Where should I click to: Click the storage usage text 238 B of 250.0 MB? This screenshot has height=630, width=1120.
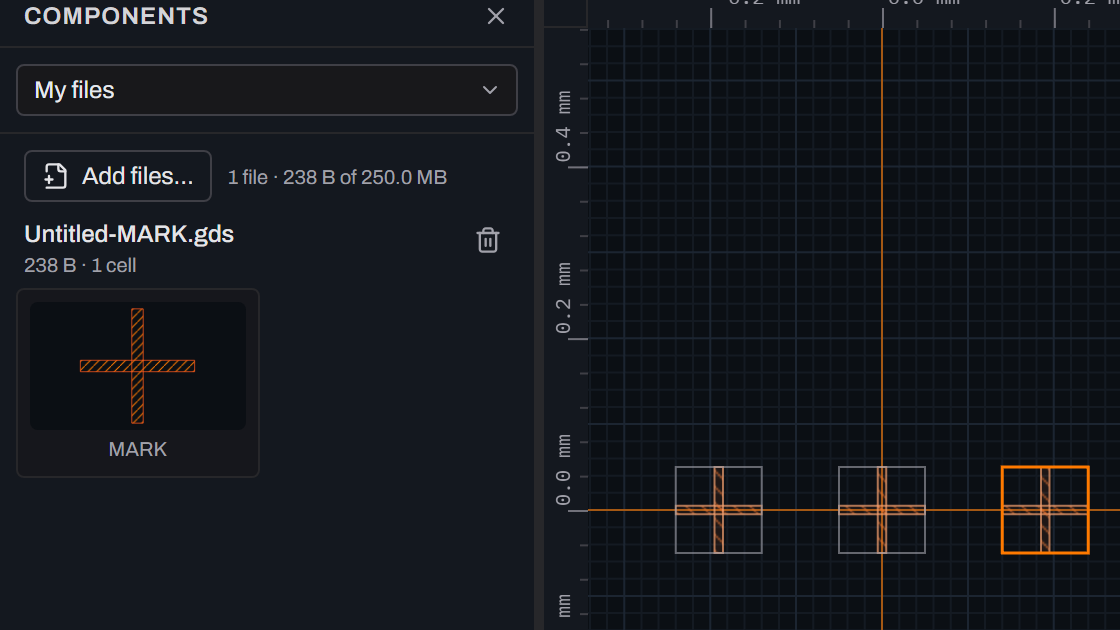coord(365,177)
